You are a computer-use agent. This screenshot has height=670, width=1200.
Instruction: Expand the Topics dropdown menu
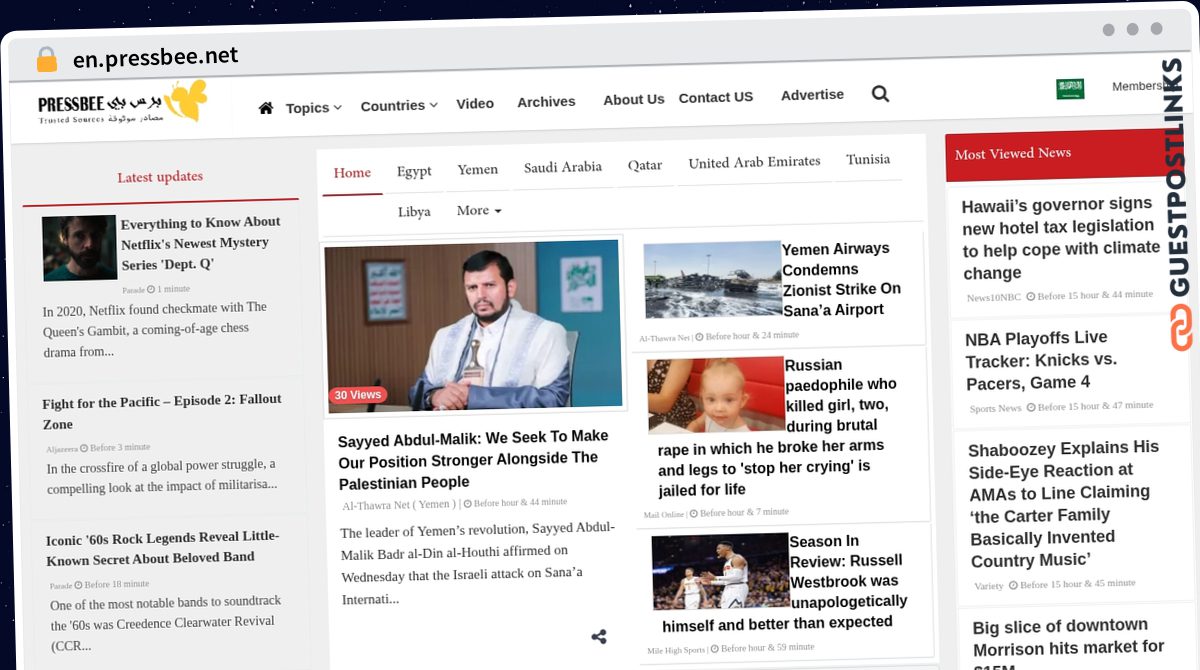pyautogui.click(x=313, y=107)
